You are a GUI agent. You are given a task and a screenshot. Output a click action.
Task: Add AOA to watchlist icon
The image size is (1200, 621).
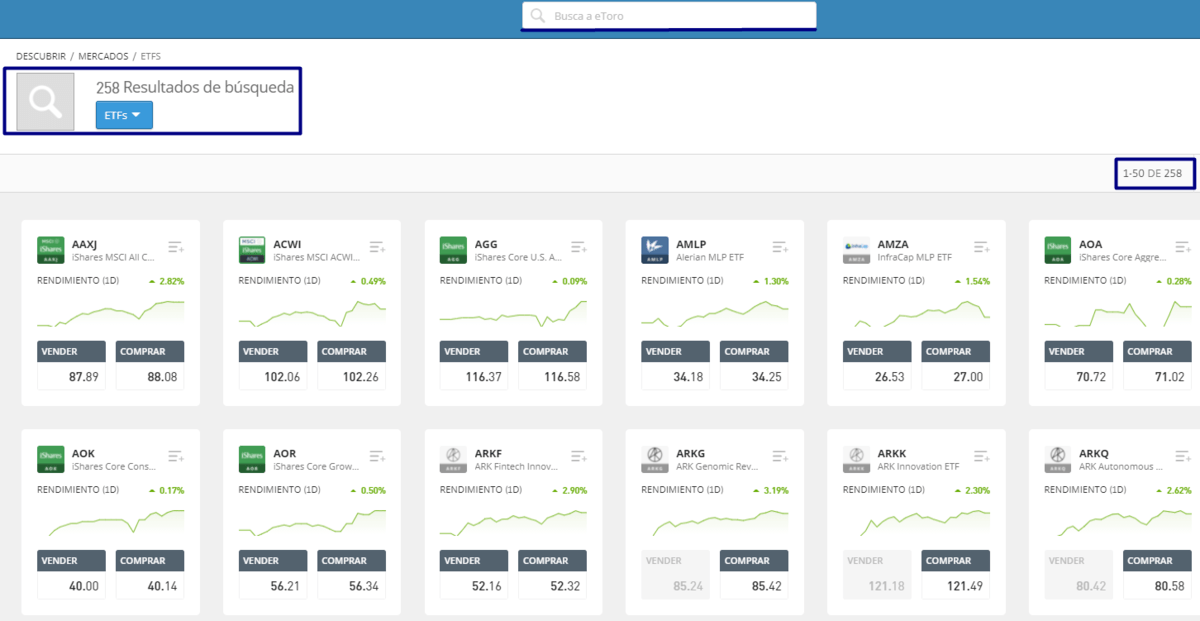coord(1183,247)
